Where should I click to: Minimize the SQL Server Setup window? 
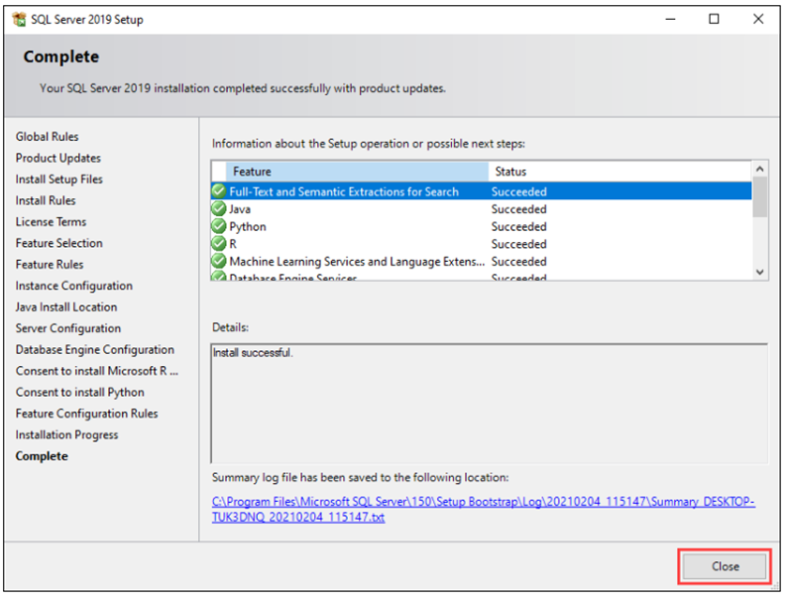pyautogui.click(x=668, y=19)
